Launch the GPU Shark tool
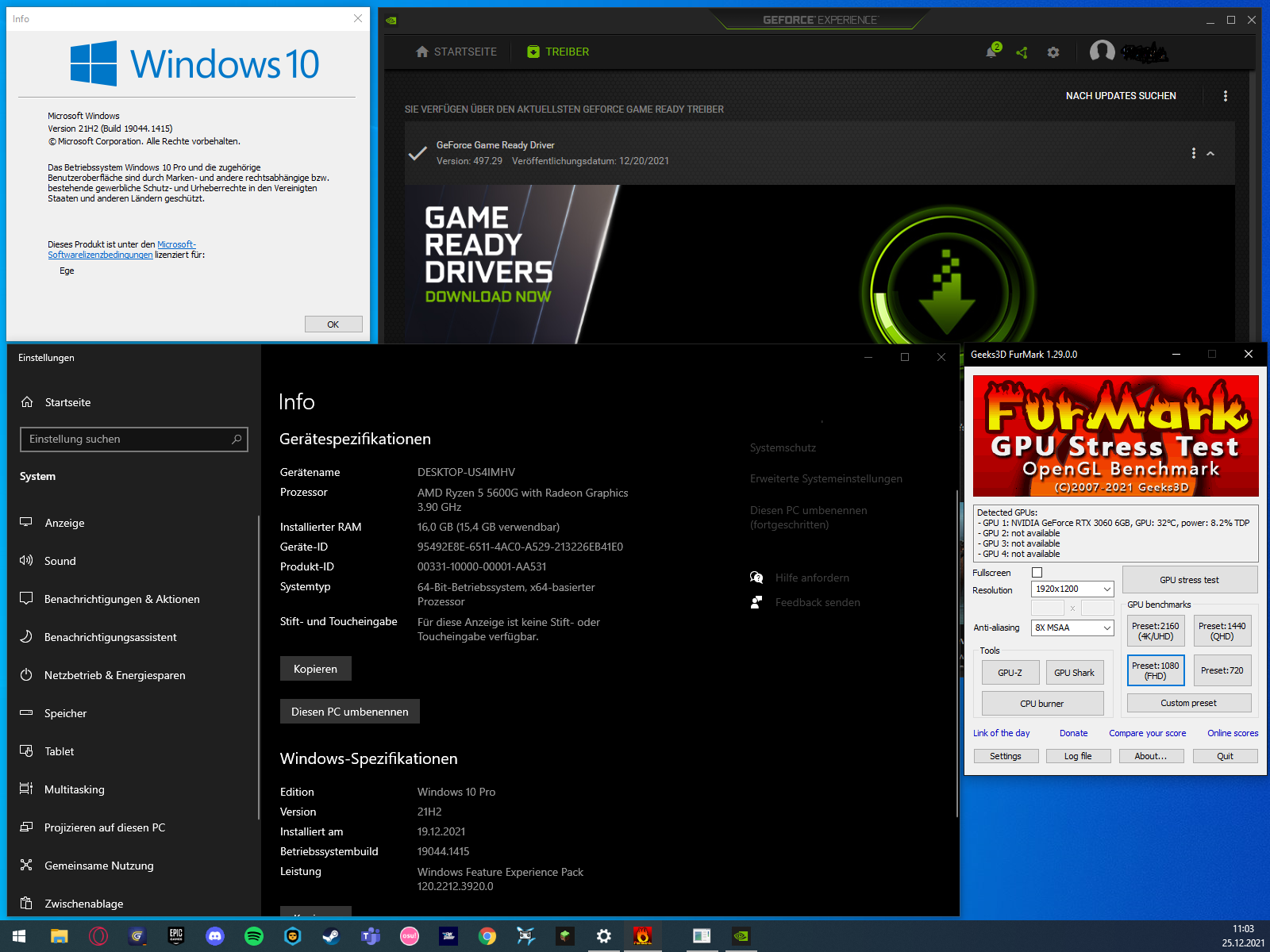Image resolution: width=1270 pixels, height=952 pixels. click(x=1075, y=673)
